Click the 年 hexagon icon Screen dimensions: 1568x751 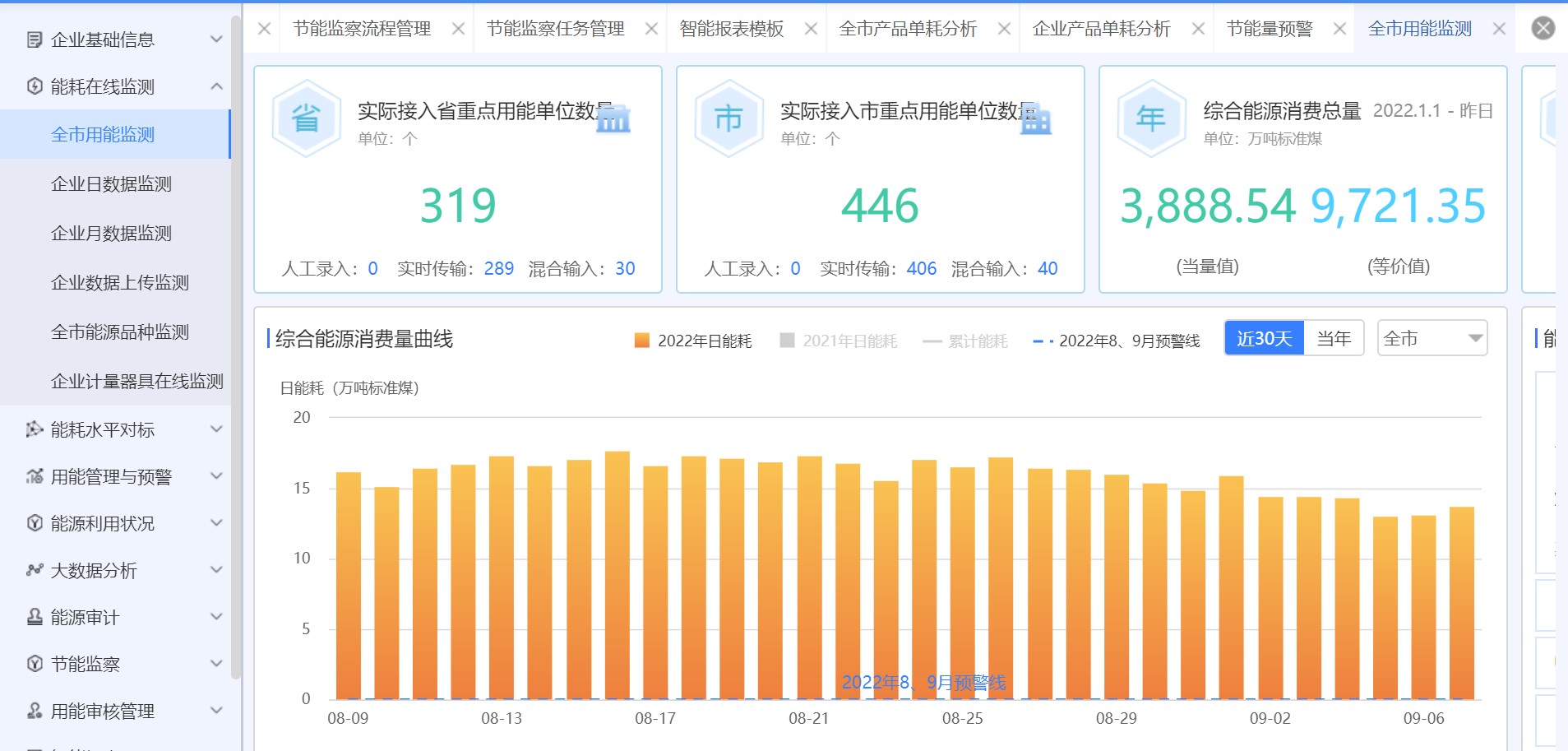pyautogui.click(x=1151, y=119)
